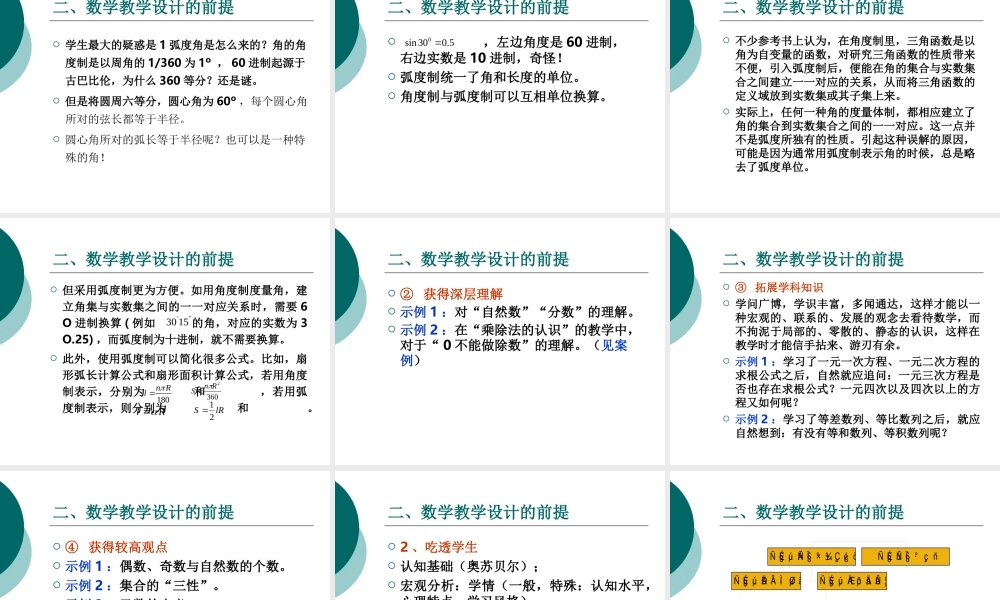
Task: Select the heading '③ 拓展学科知识'
Action: (779, 288)
